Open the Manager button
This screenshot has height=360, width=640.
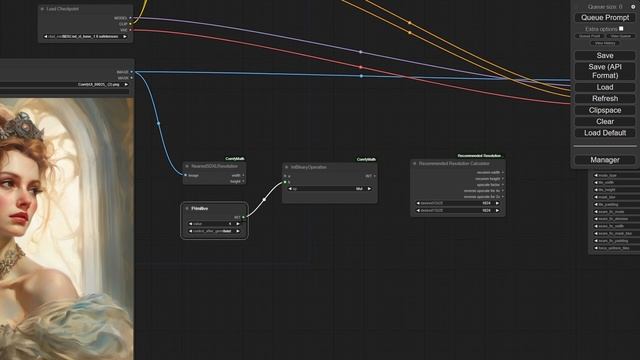click(605, 160)
